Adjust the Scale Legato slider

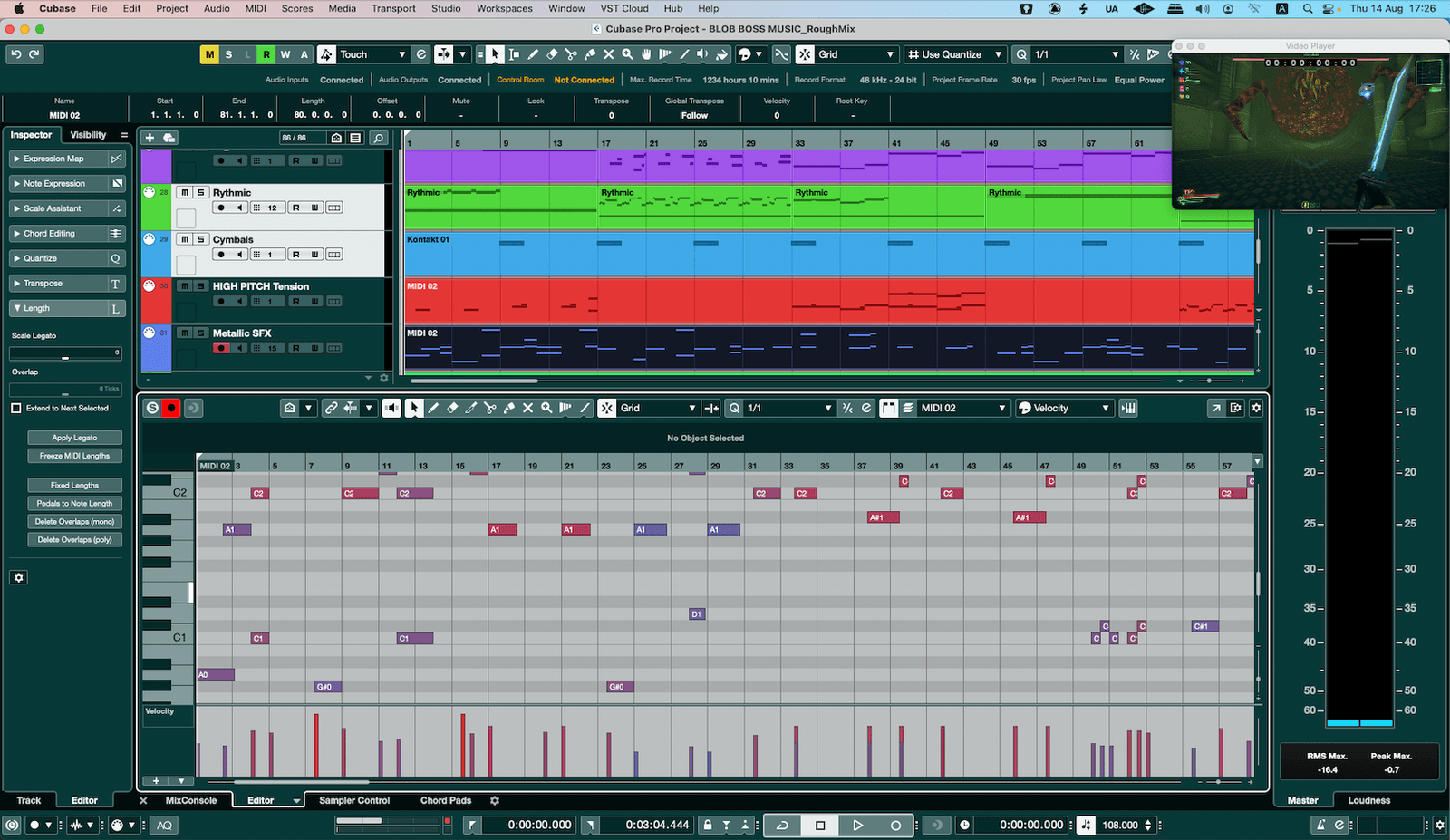65,353
